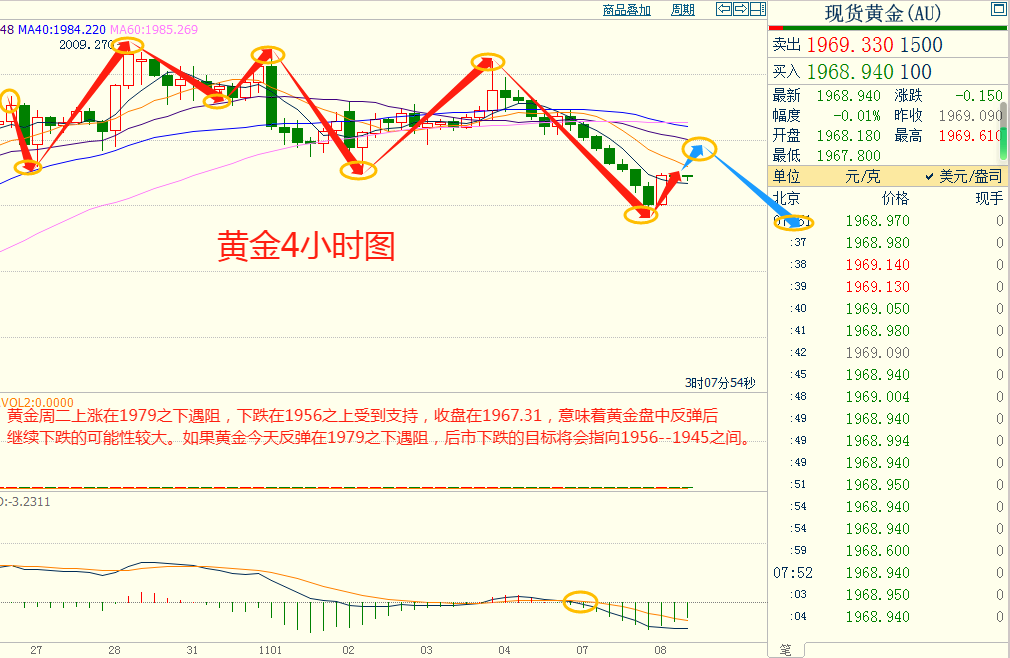The image size is (1010, 658).
Task: Click date label 28 on time axis
Action: (x=115, y=650)
